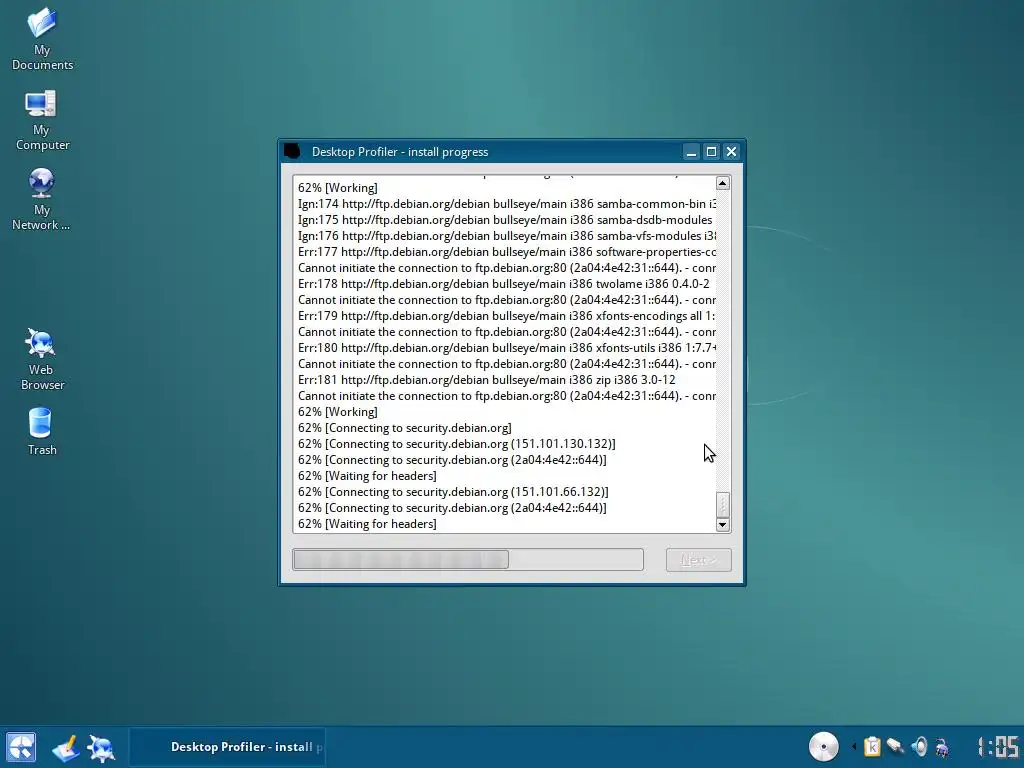
Task: Click the Desktop Profiler title bar text
Action: click(x=400, y=152)
